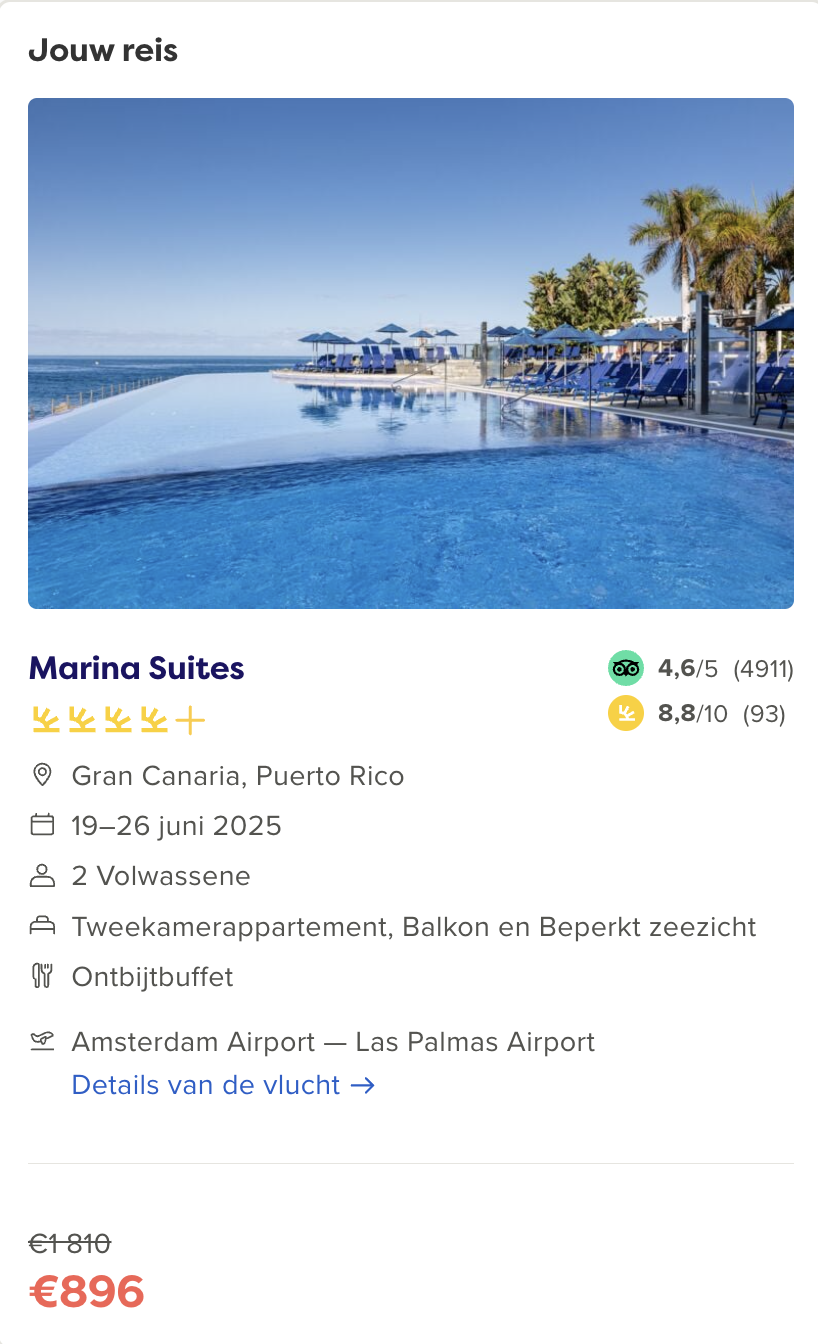Click the calendar icon beside travel dates
The image size is (818, 1344).
42,825
